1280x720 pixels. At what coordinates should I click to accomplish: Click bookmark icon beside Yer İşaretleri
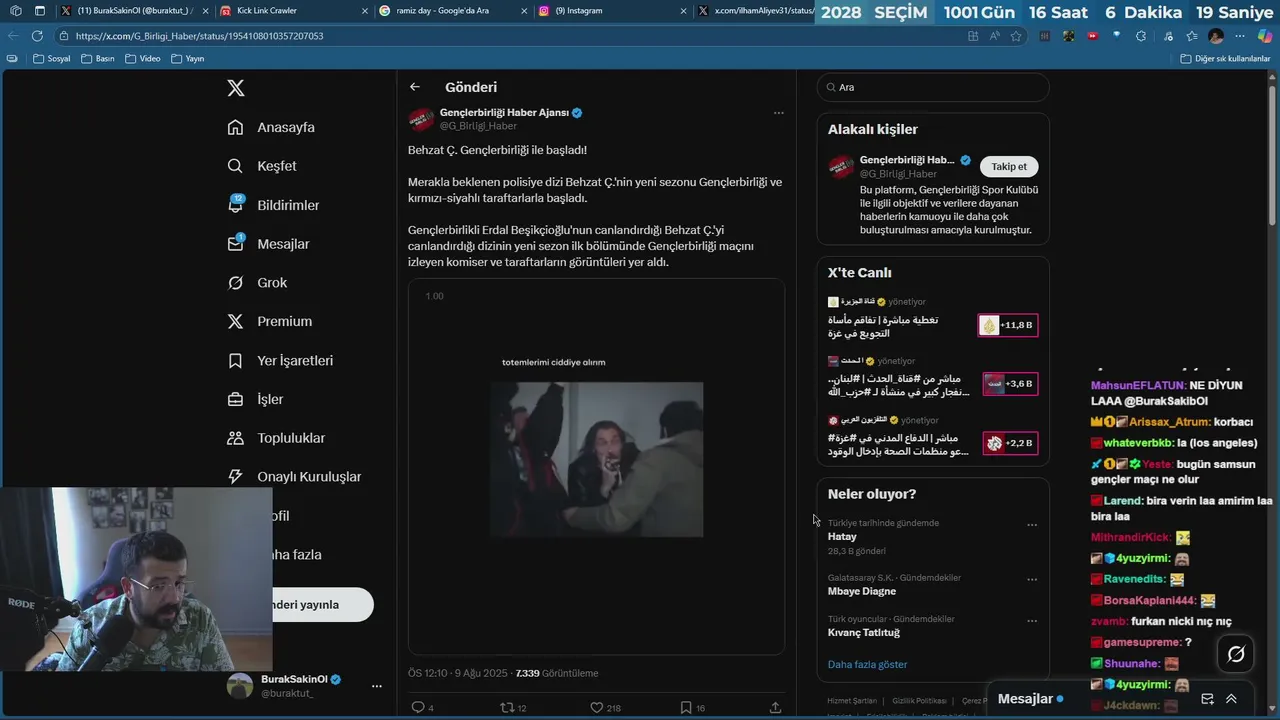[235, 360]
